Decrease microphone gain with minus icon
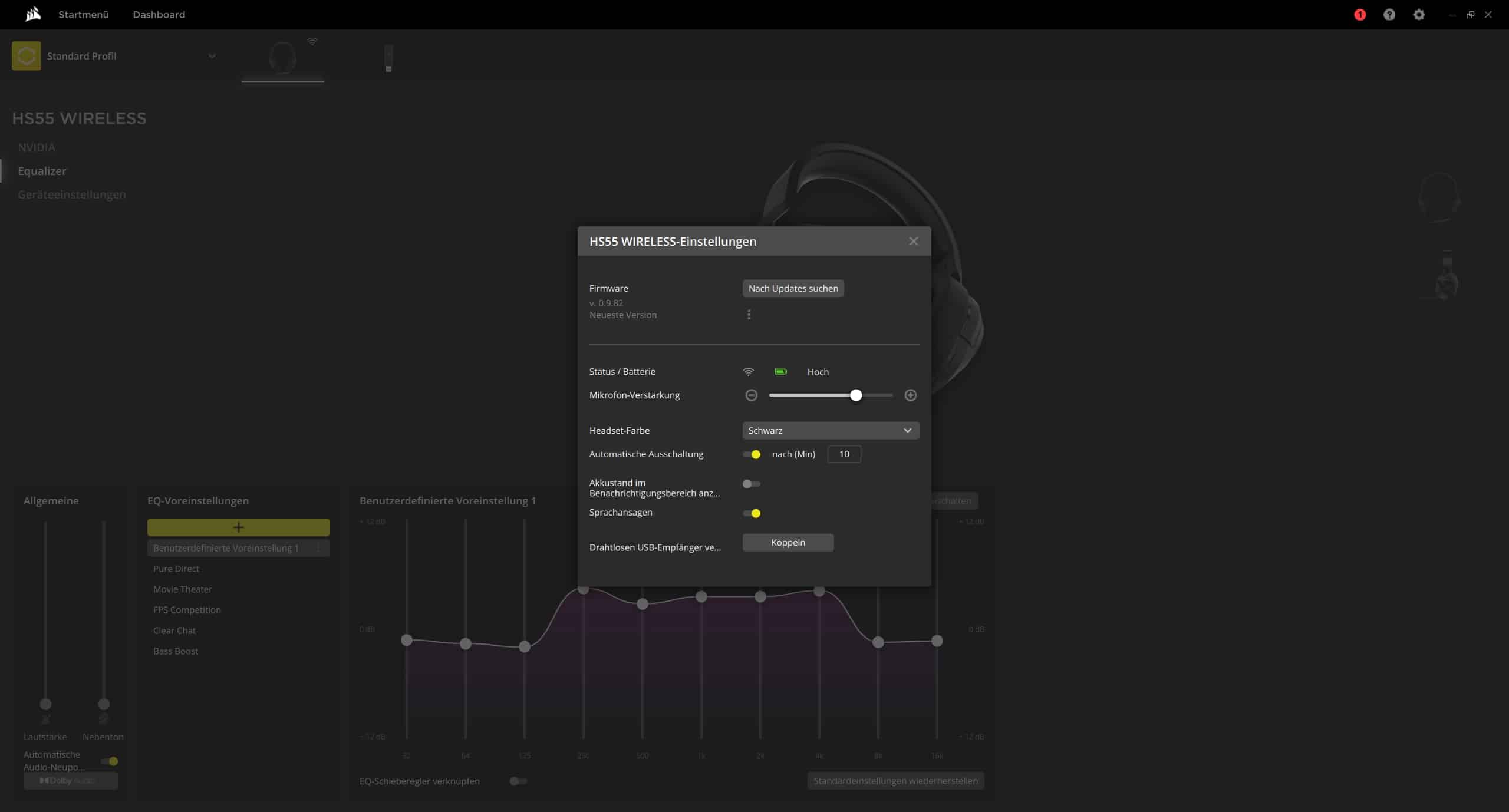The width and height of the screenshot is (1509, 812). coord(751,395)
